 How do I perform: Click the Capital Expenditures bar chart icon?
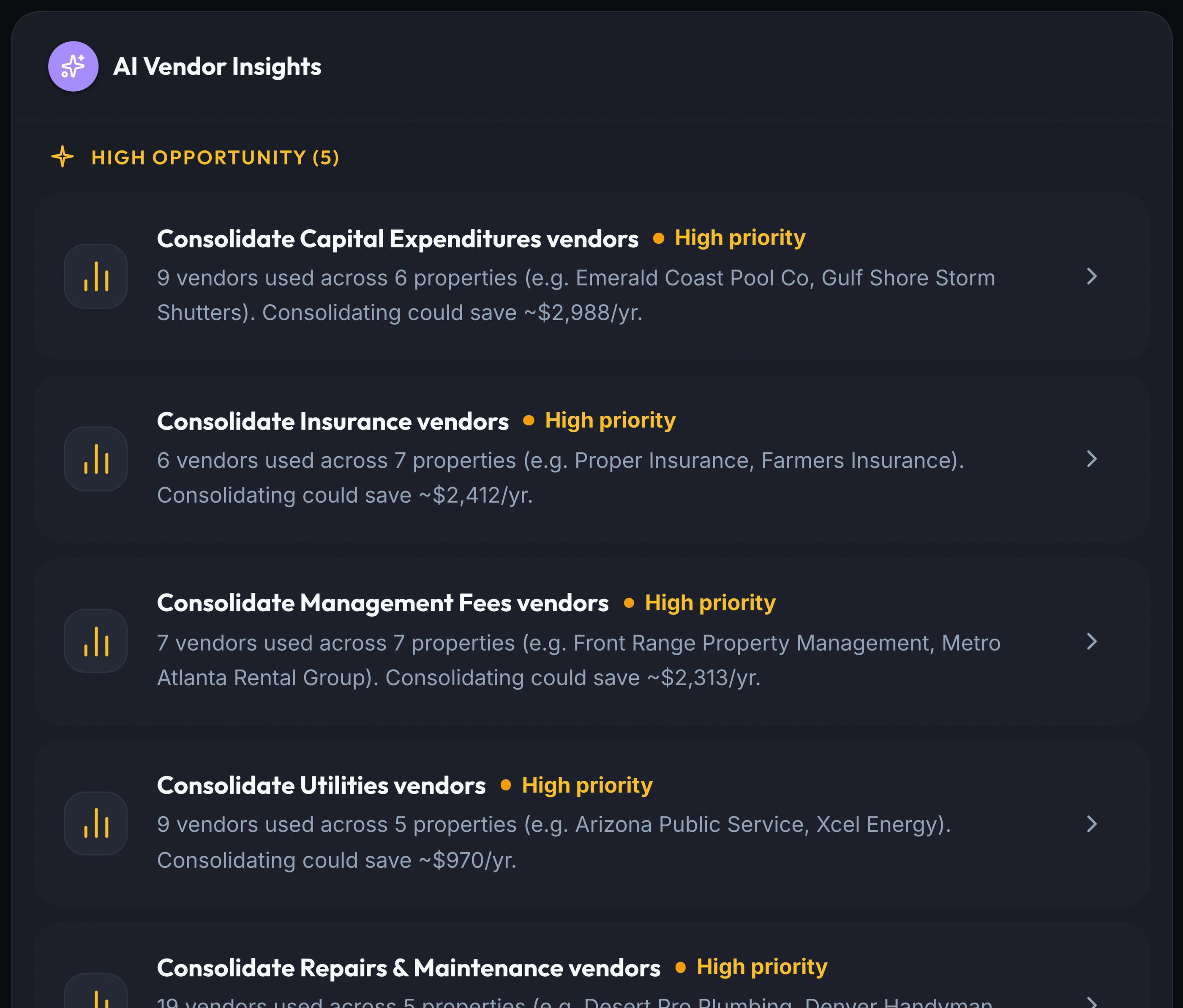coord(96,276)
